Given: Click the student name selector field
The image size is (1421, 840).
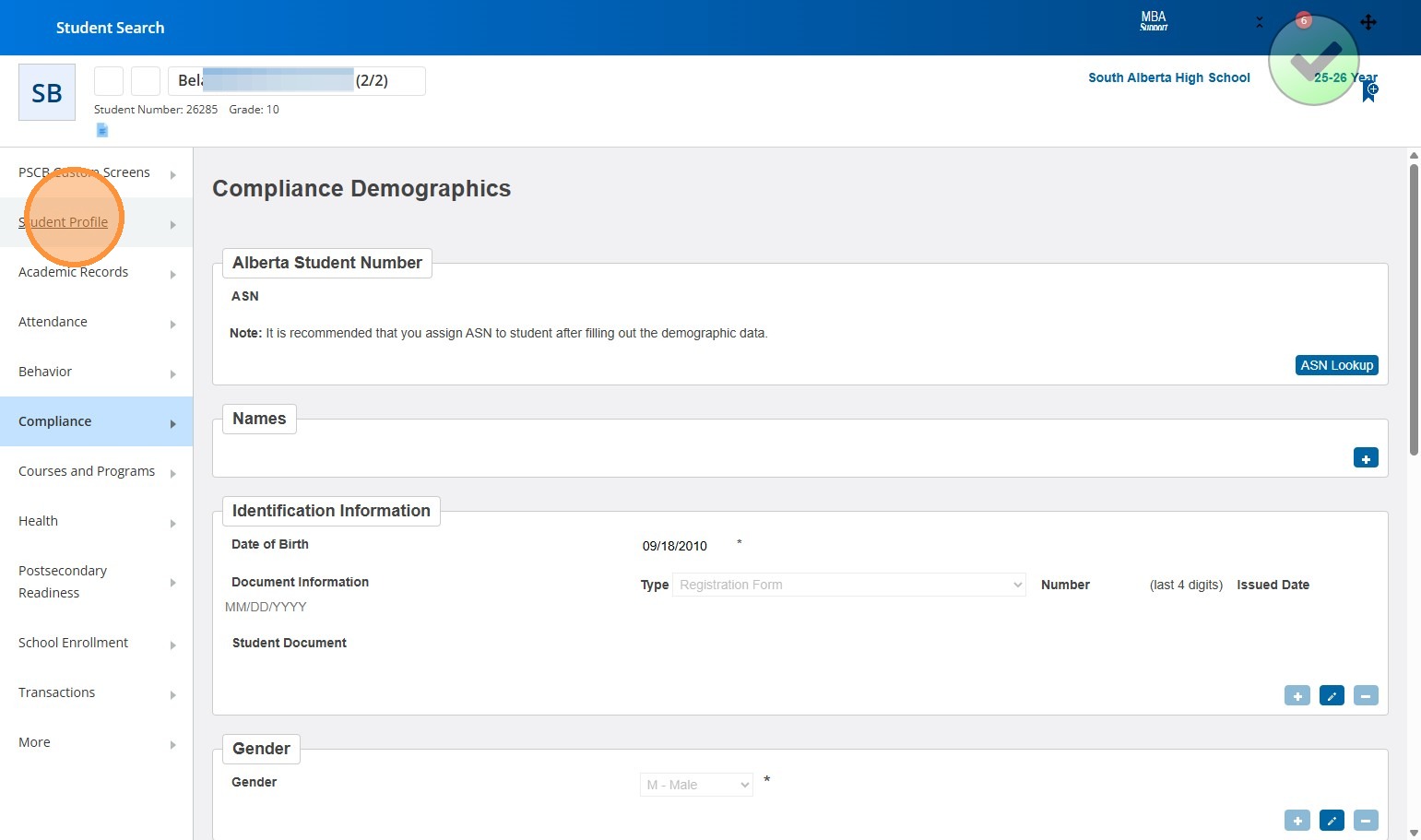Looking at the screenshot, I should (296, 81).
